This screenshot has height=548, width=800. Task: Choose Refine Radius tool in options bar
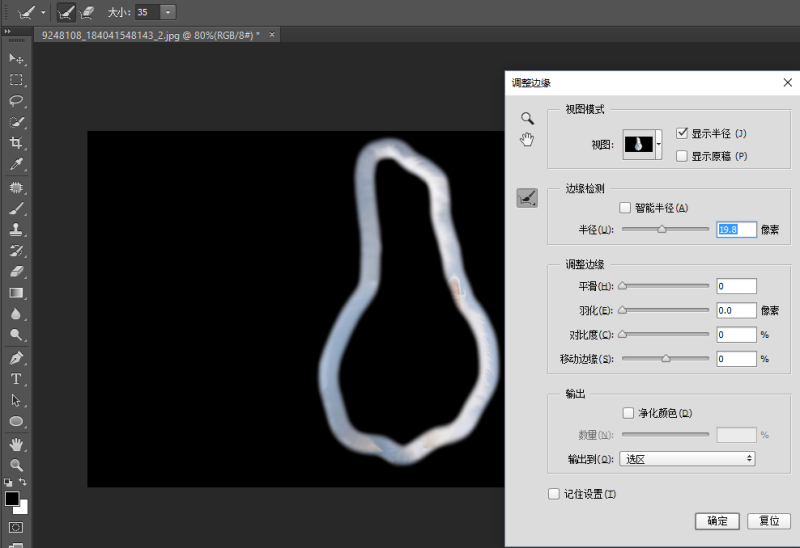[66, 12]
